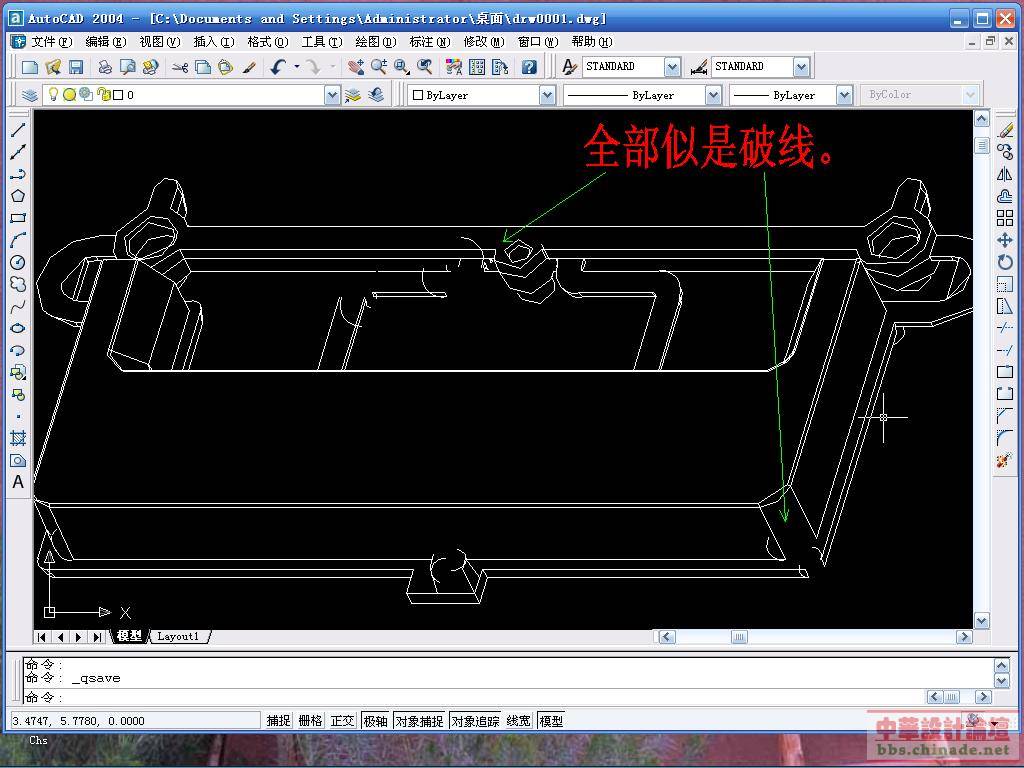Open the ByLayer color dropdown
The height and width of the screenshot is (768, 1024).
[x=547, y=95]
